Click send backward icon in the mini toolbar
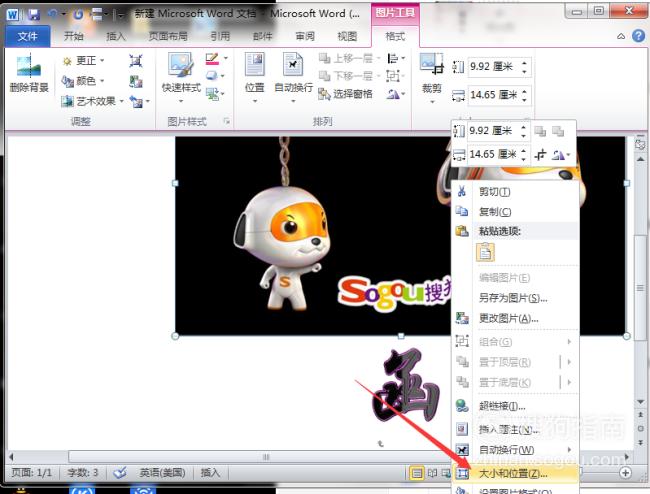 (x=558, y=131)
